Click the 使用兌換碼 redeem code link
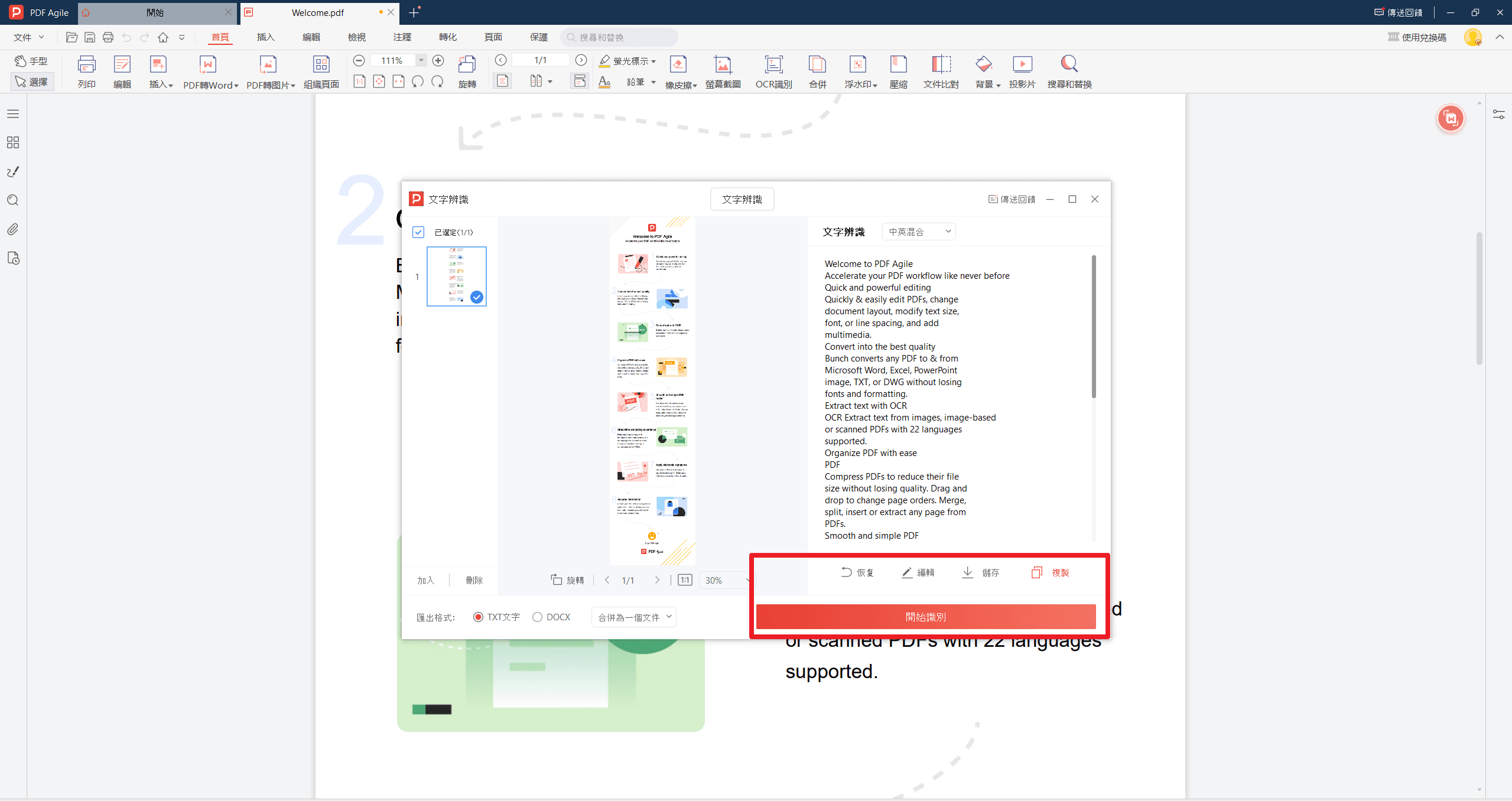The width and height of the screenshot is (1512, 801). 1417,37
